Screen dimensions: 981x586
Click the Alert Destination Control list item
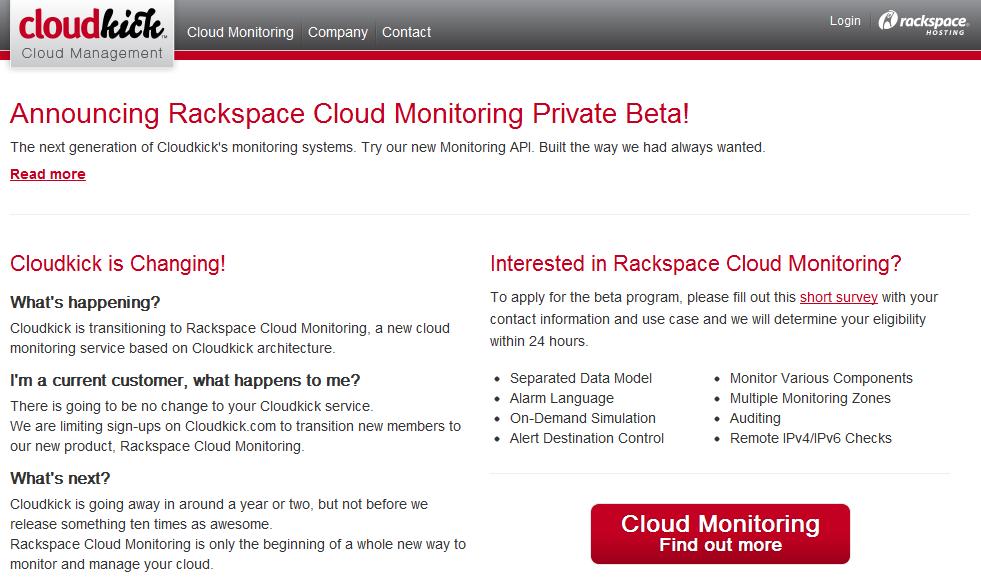587,438
